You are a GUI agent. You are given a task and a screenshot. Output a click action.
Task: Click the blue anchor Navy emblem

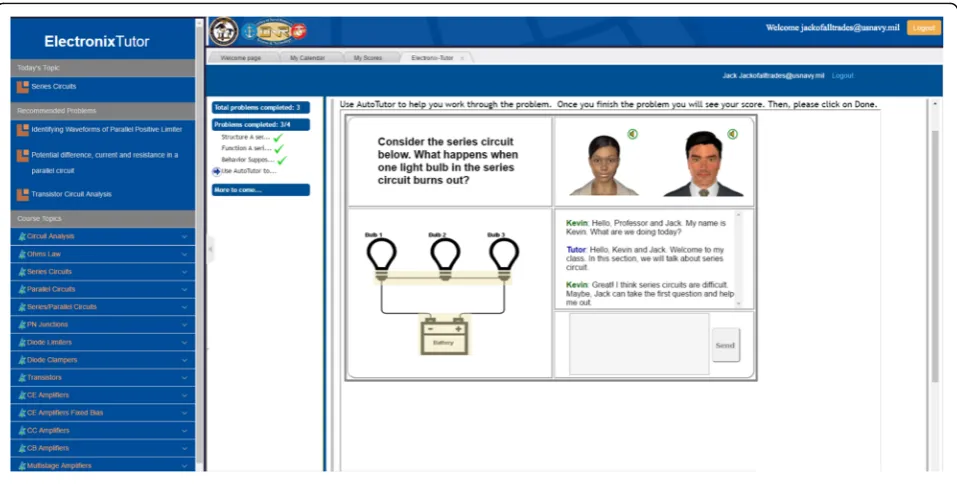(248, 32)
